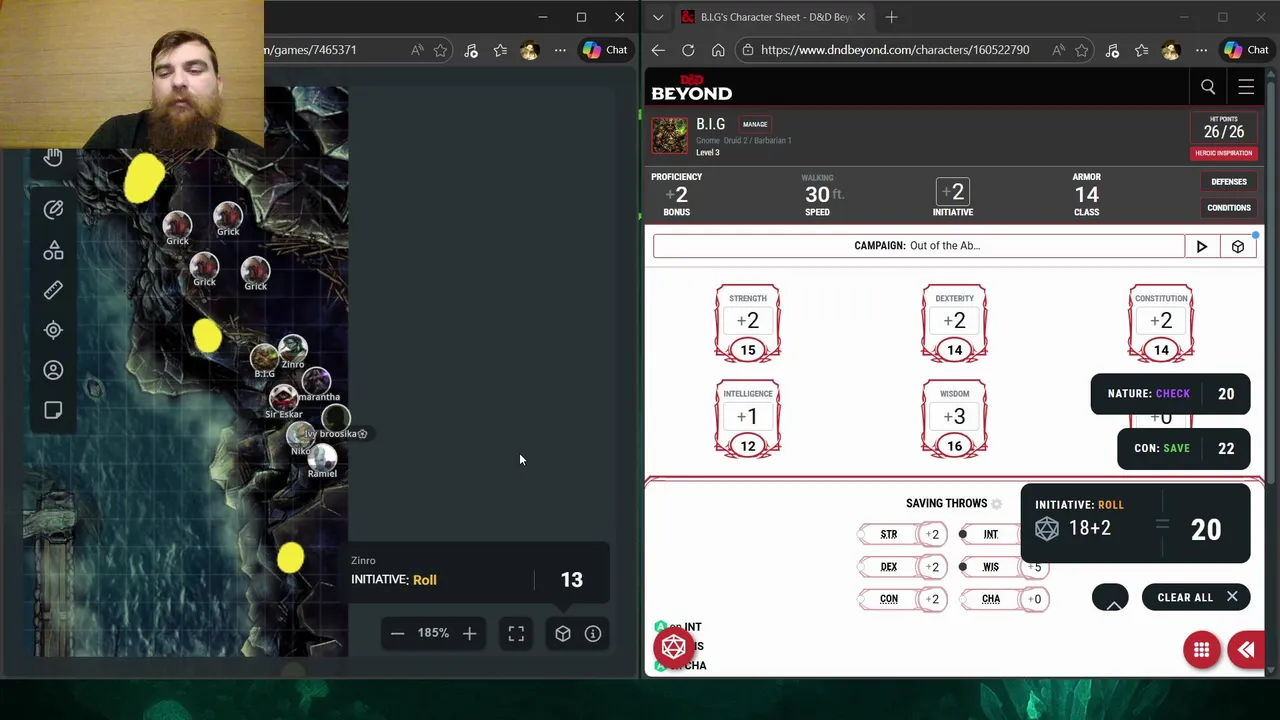
Task: Open the Walking 30 ft. speed details
Action: coord(823,195)
